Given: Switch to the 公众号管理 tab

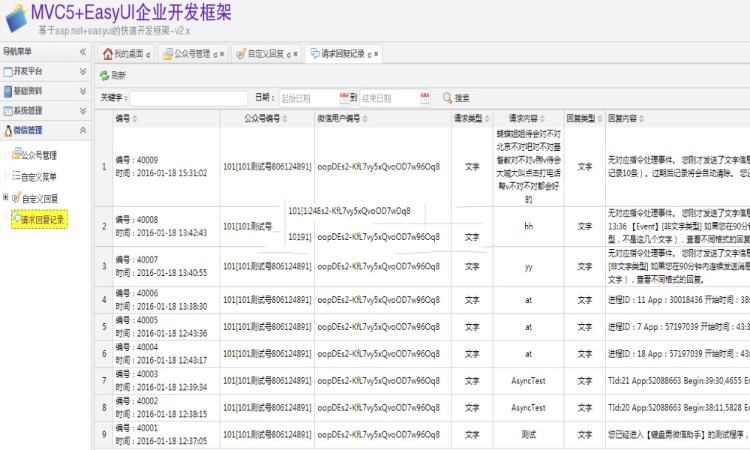Looking at the screenshot, I should 191,53.
